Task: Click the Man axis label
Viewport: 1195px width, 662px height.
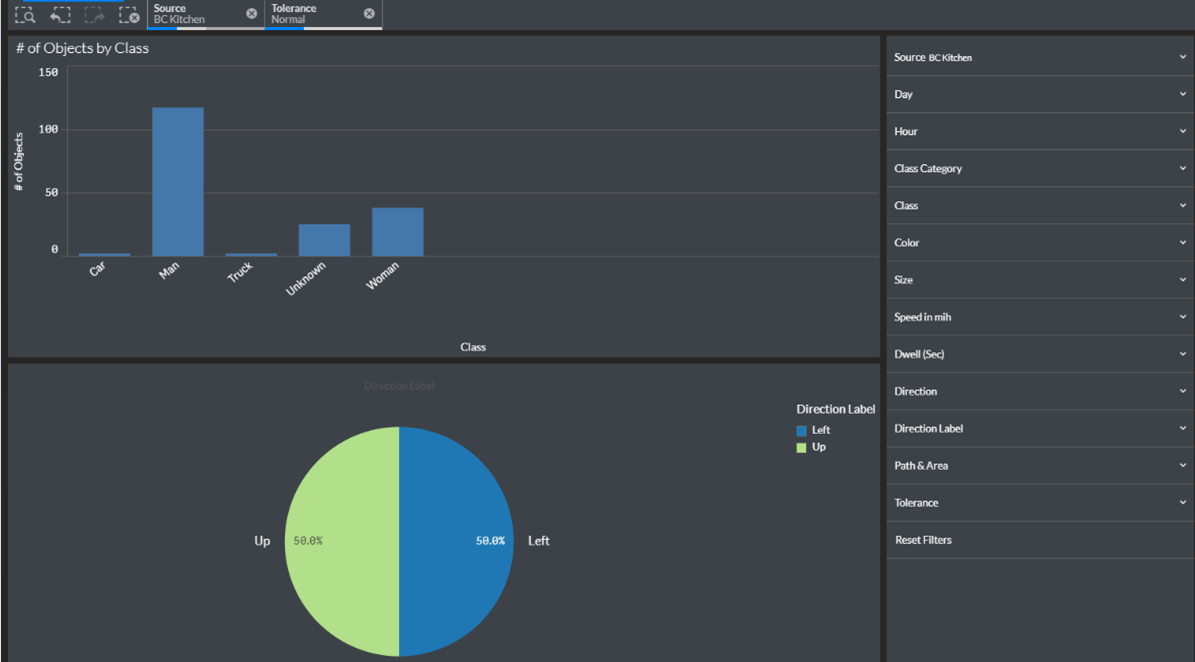Action: (x=169, y=270)
